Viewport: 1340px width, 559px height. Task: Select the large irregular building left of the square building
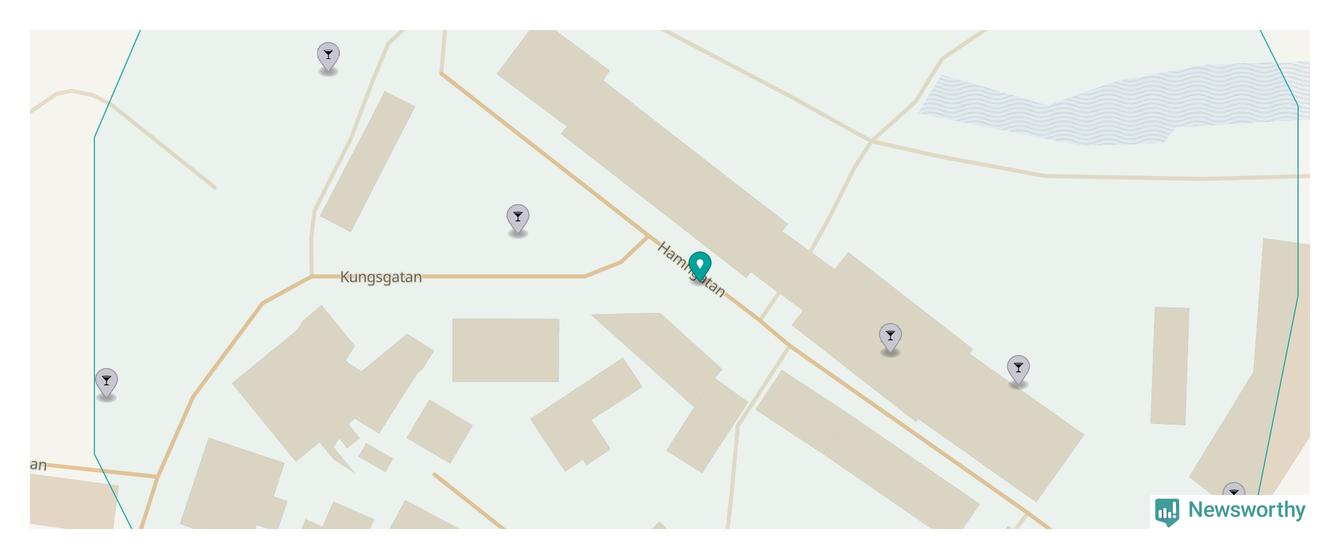[332, 383]
